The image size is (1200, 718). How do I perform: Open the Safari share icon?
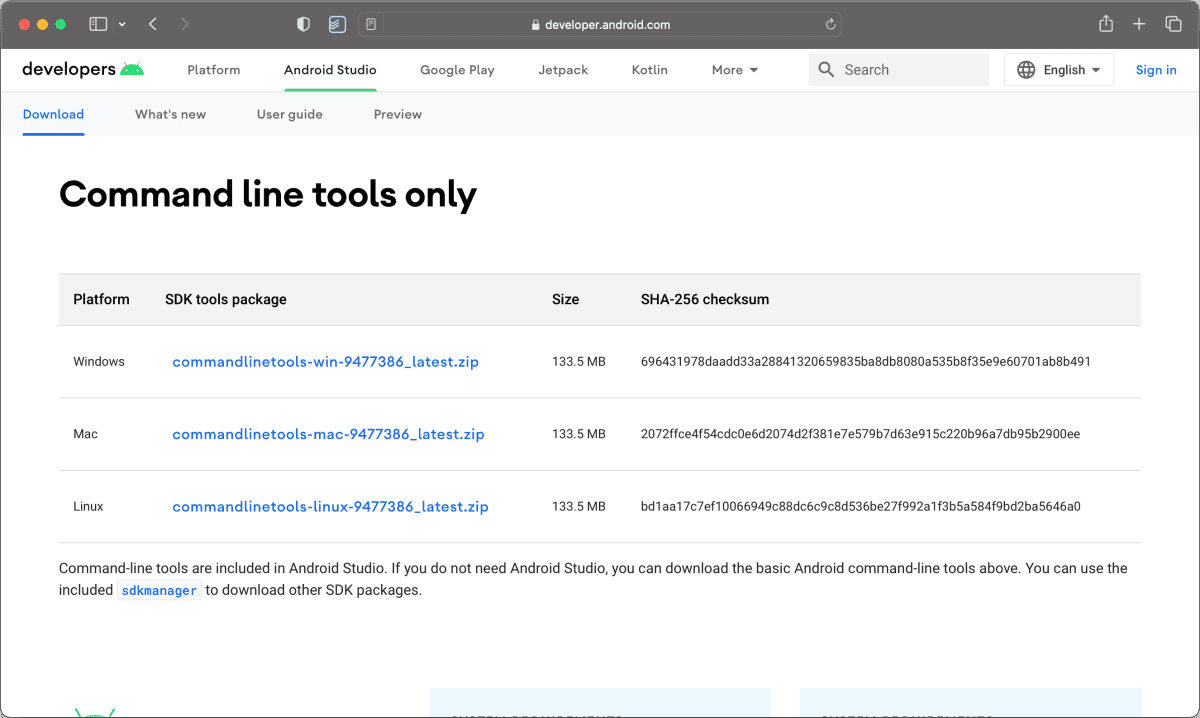point(1106,24)
